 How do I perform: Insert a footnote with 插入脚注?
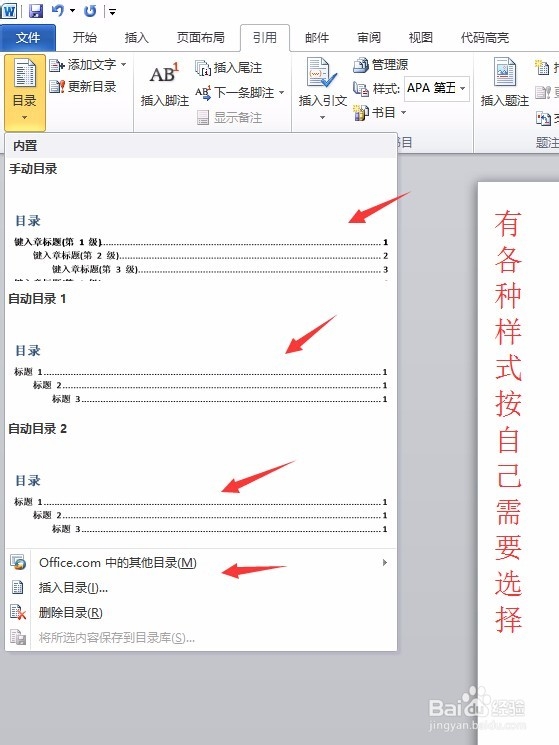[164, 85]
